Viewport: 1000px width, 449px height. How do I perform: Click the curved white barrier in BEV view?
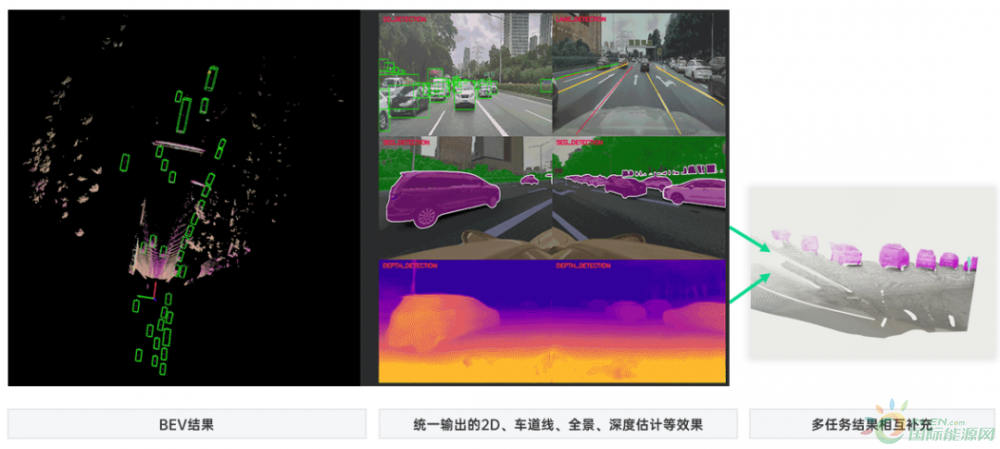[188, 149]
